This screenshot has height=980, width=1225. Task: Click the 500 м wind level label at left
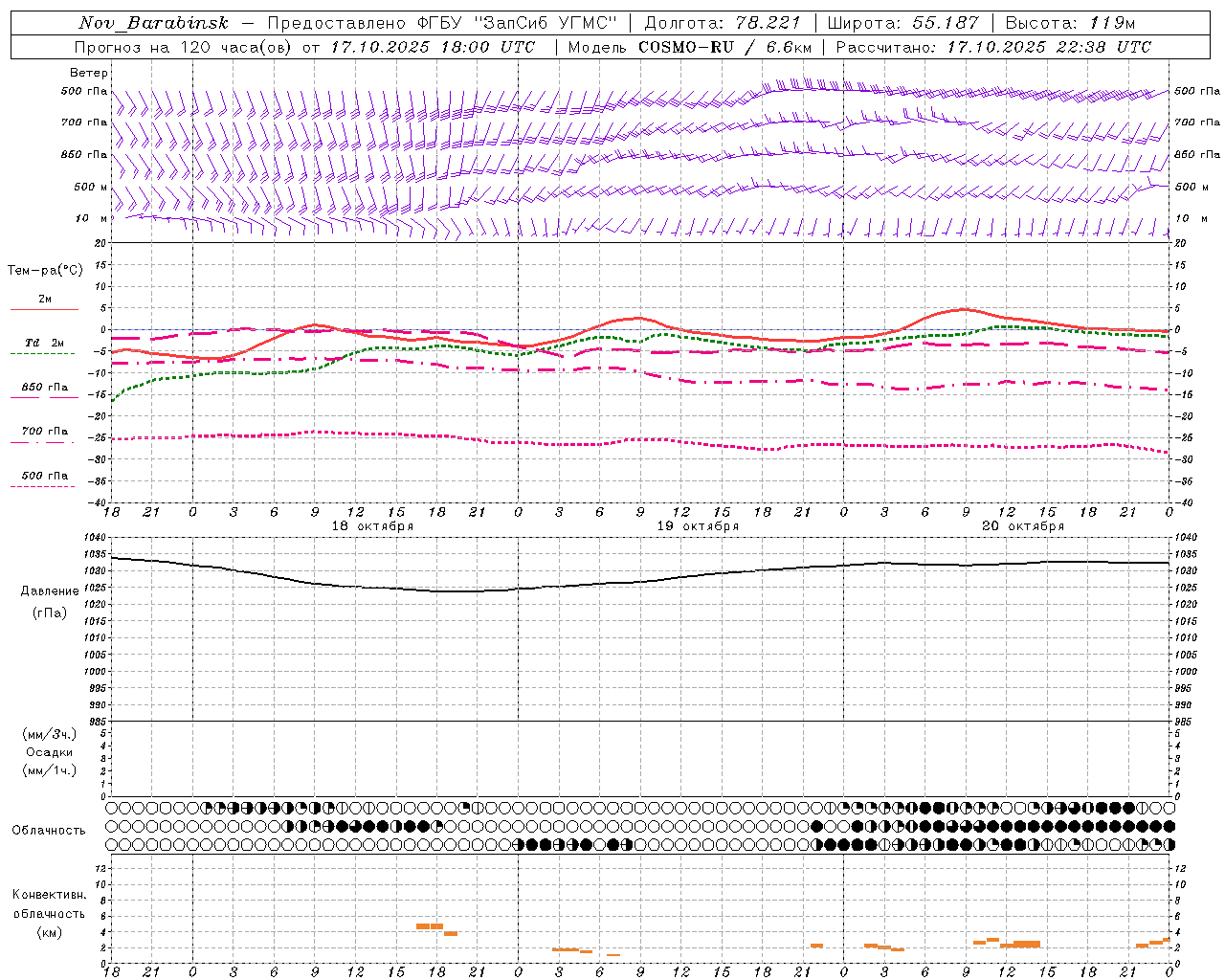(x=91, y=187)
